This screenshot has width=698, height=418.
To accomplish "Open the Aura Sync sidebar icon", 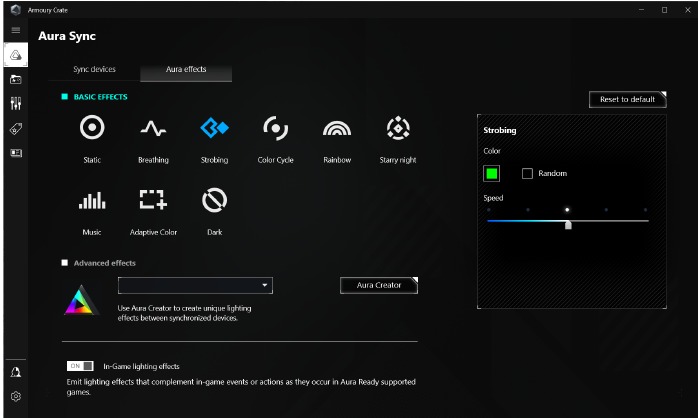I will [16, 55].
